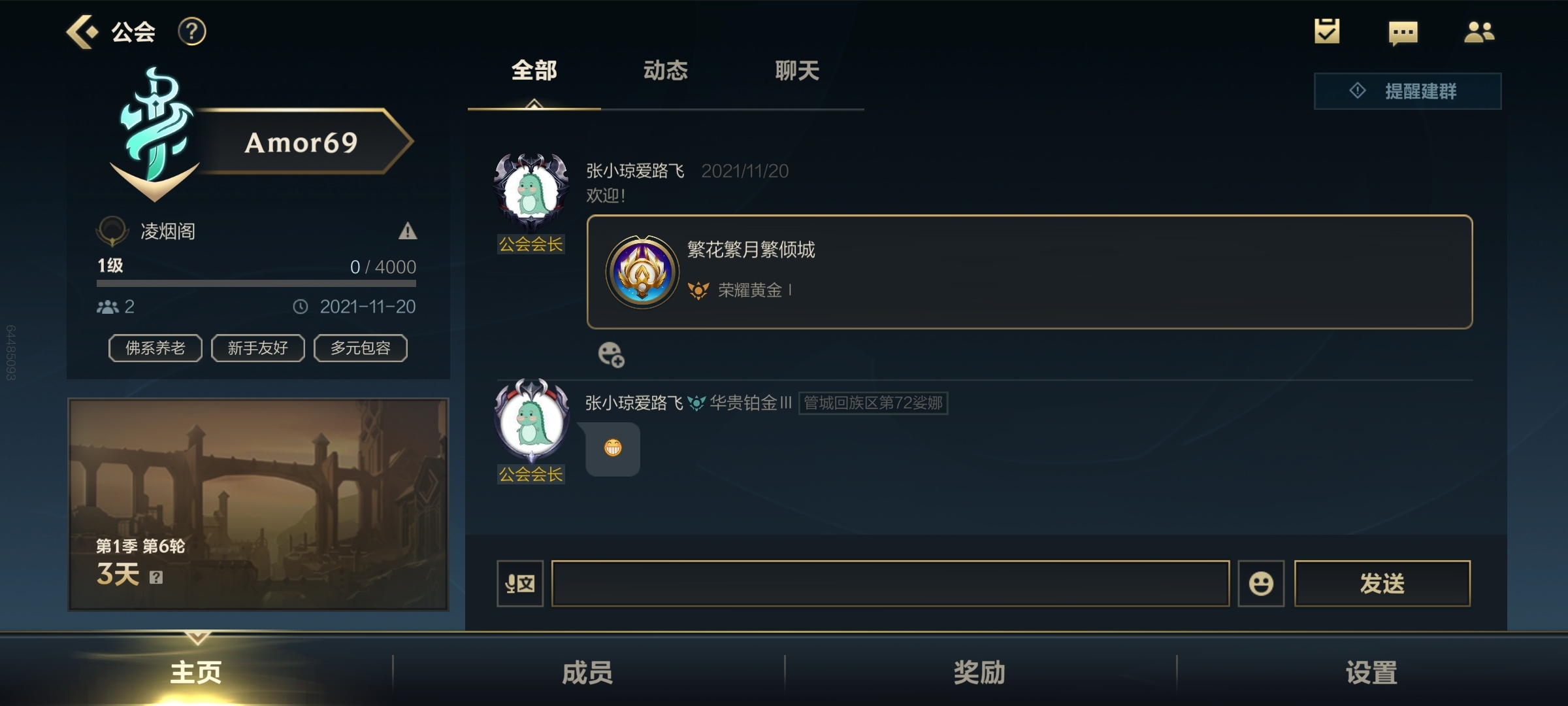Open the 设置 bottom tab
The width and height of the screenshot is (1568, 706).
pyautogui.click(x=1372, y=672)
